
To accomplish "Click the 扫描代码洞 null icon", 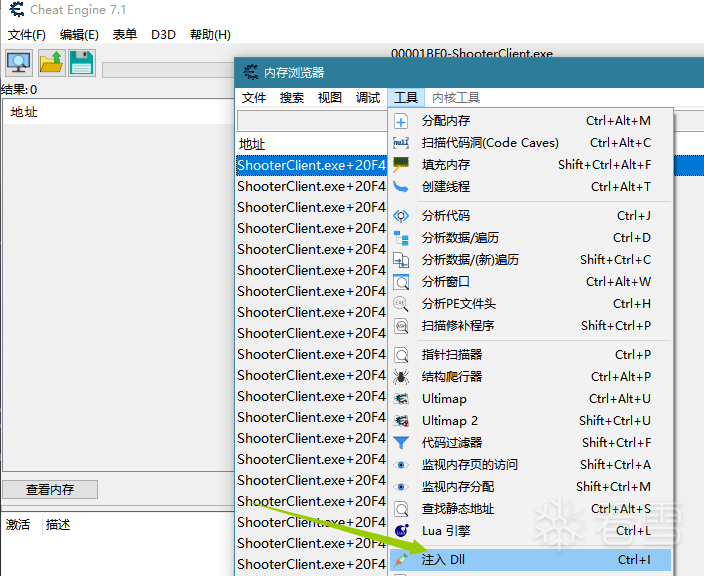I will (x=401, y=143).
